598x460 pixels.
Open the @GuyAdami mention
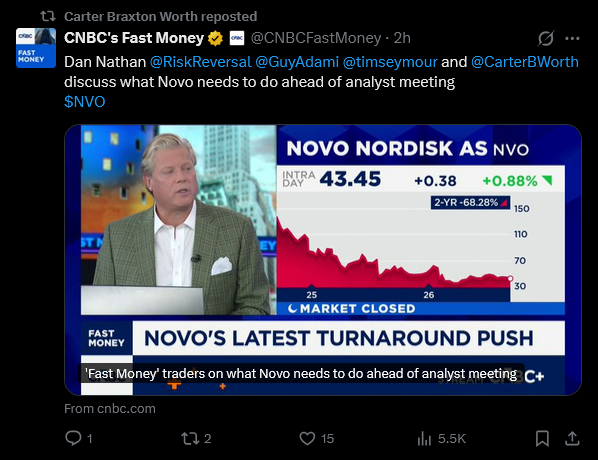click(x=297, y=62)
